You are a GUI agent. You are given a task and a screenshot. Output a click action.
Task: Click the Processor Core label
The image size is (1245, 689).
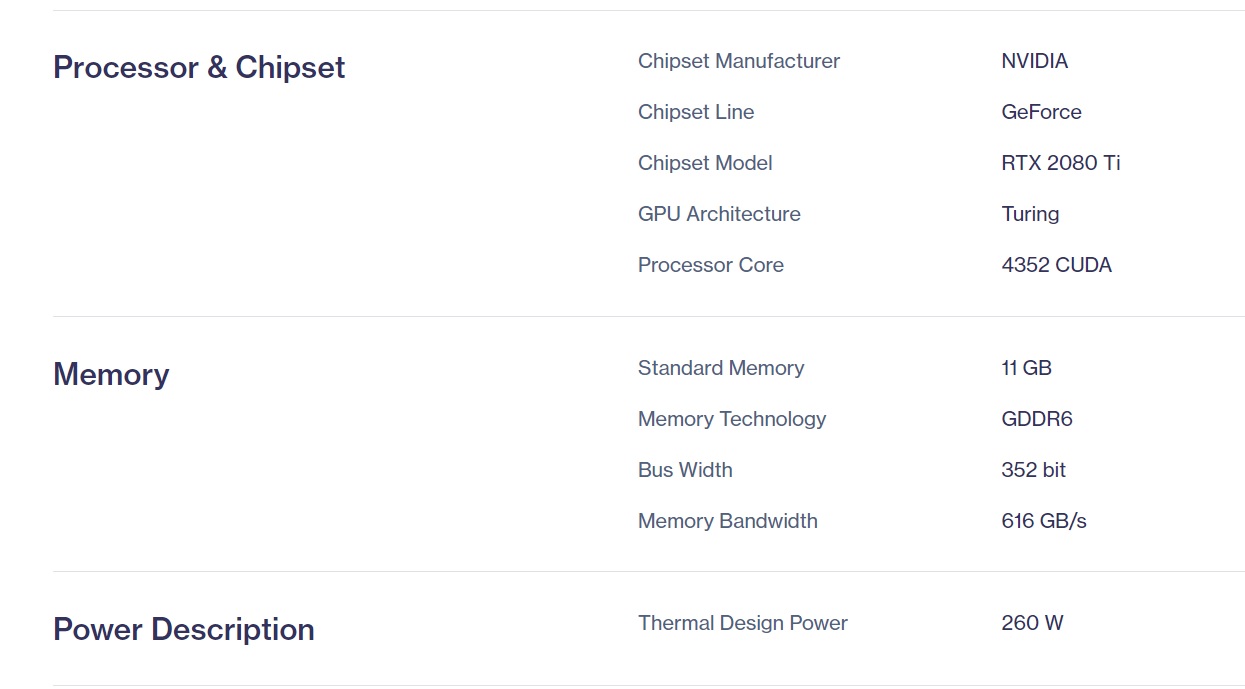[x=710, y=265]
